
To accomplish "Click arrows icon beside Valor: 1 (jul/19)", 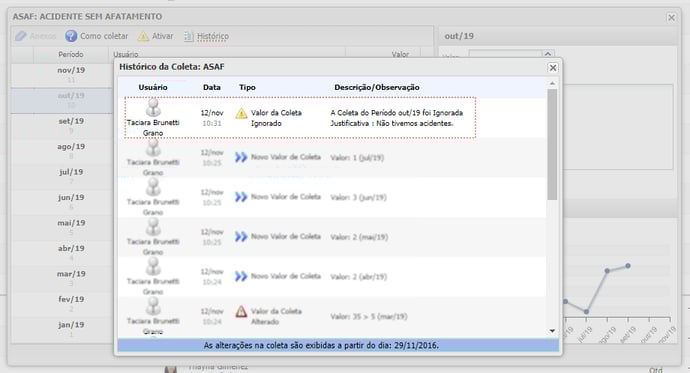I will coord(241,157).
